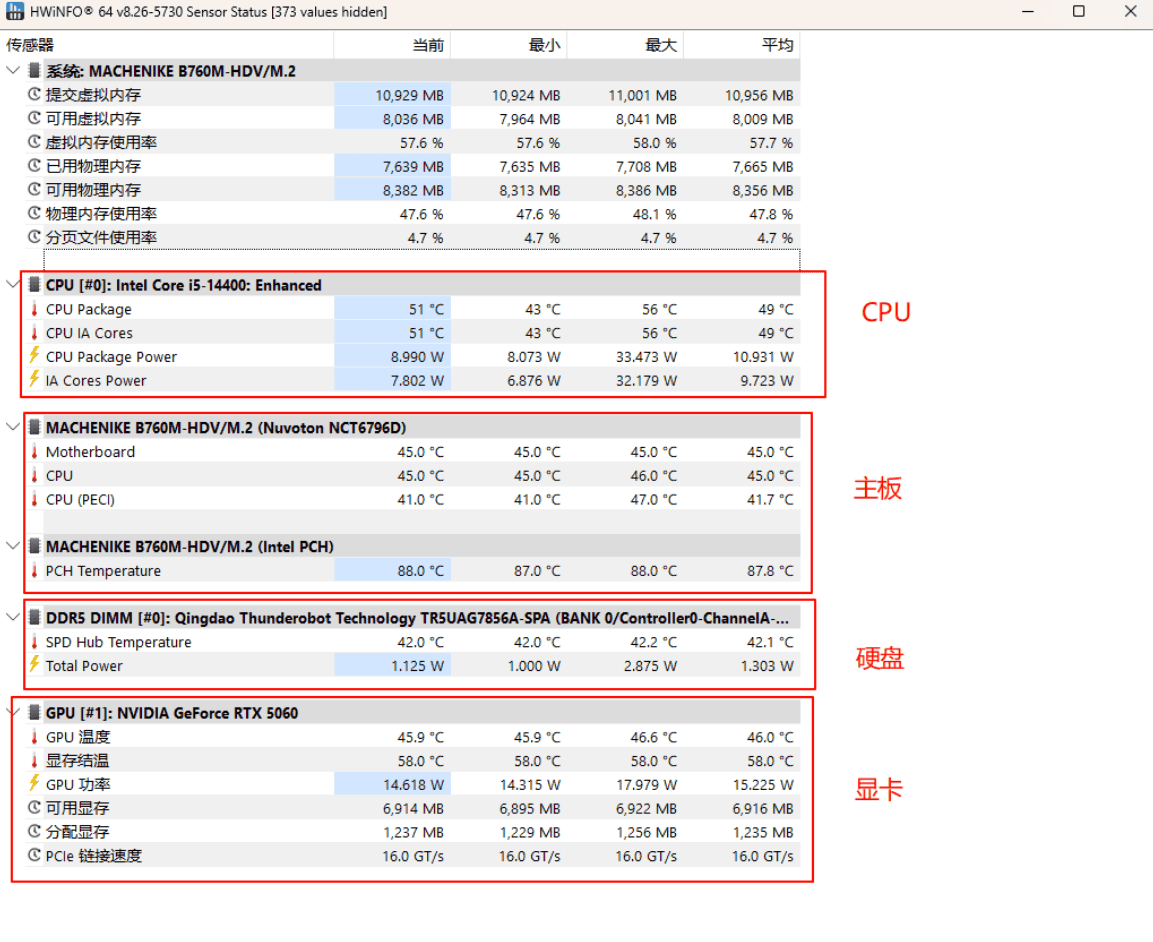The height and width of the screenshot is (942, 1153).
Task: Click the 最大 column header
Action: (x=626, y=45)
